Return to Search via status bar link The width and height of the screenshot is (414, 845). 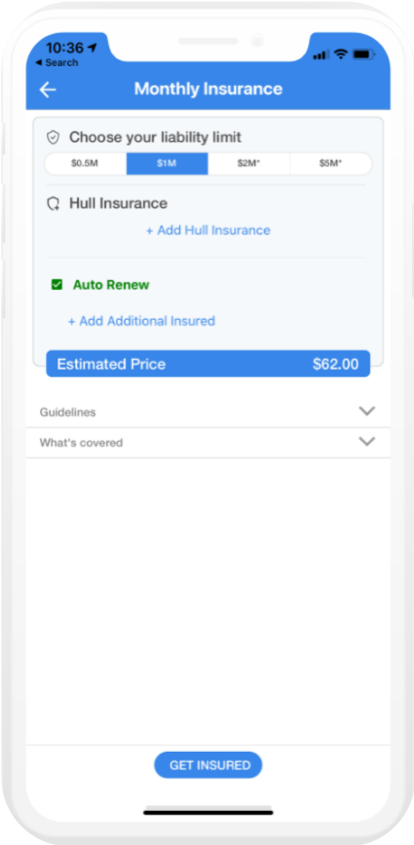(x=57, y=63)
